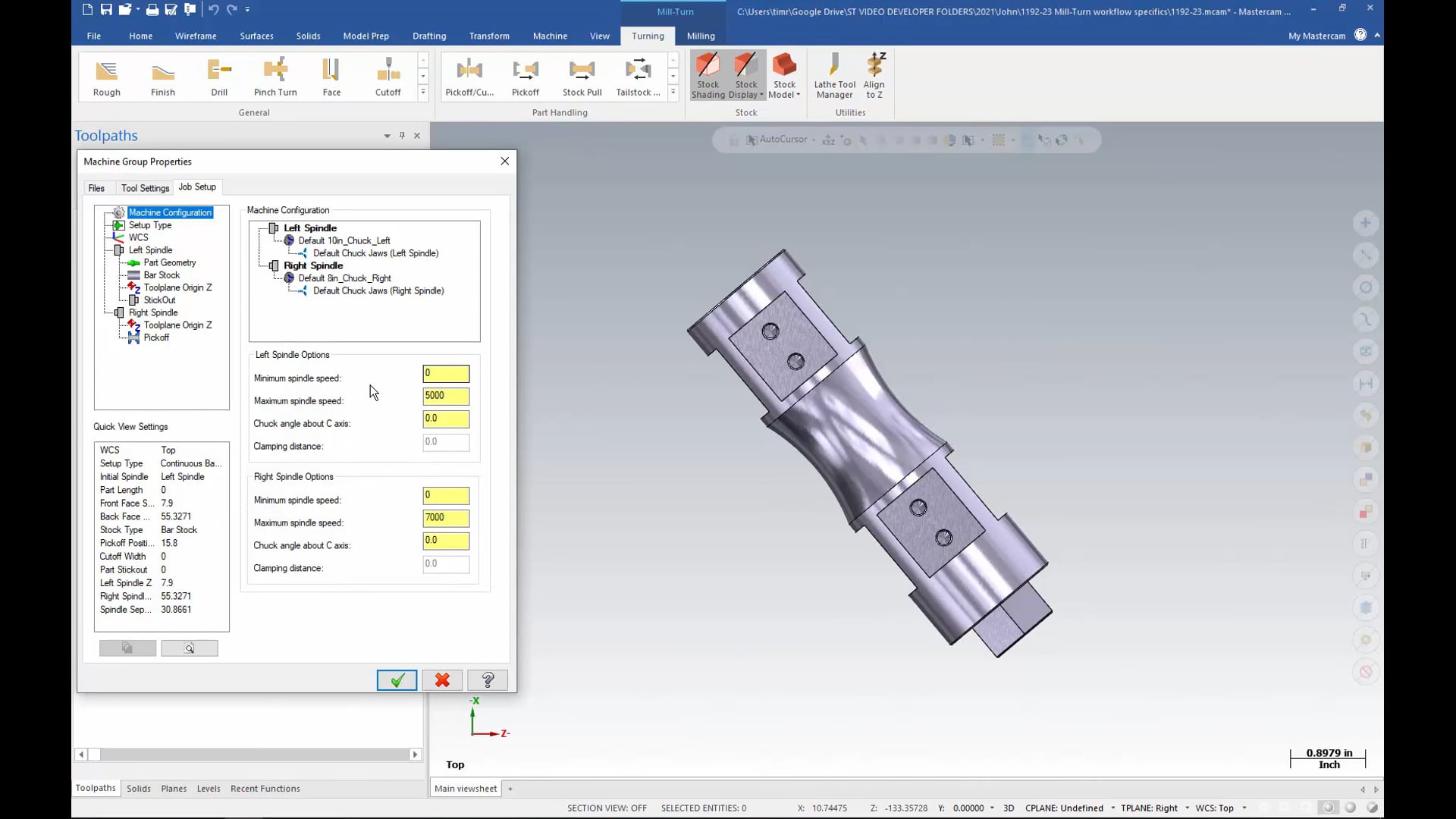Screen dimensions: 1456x819
Task: Expand the Part Handling gallery
Action: pos(673,93)
